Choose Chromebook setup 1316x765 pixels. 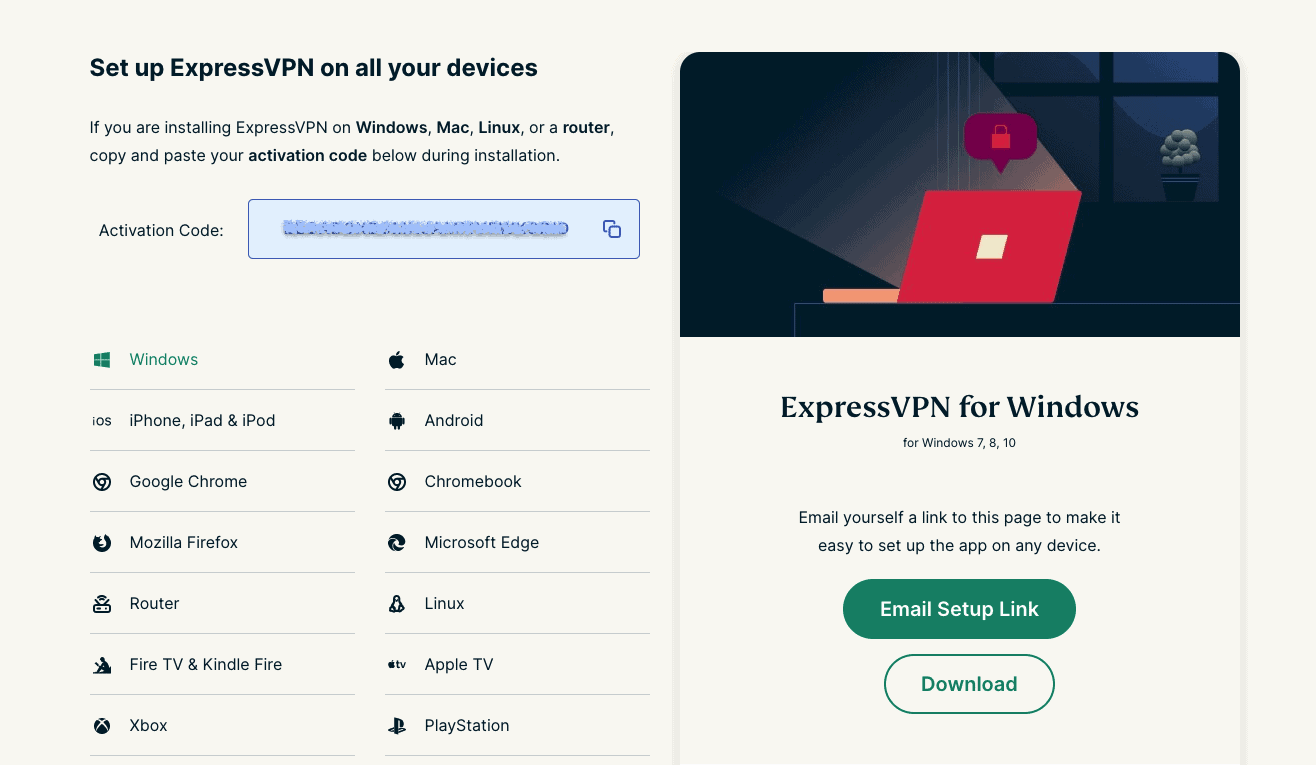517,482
